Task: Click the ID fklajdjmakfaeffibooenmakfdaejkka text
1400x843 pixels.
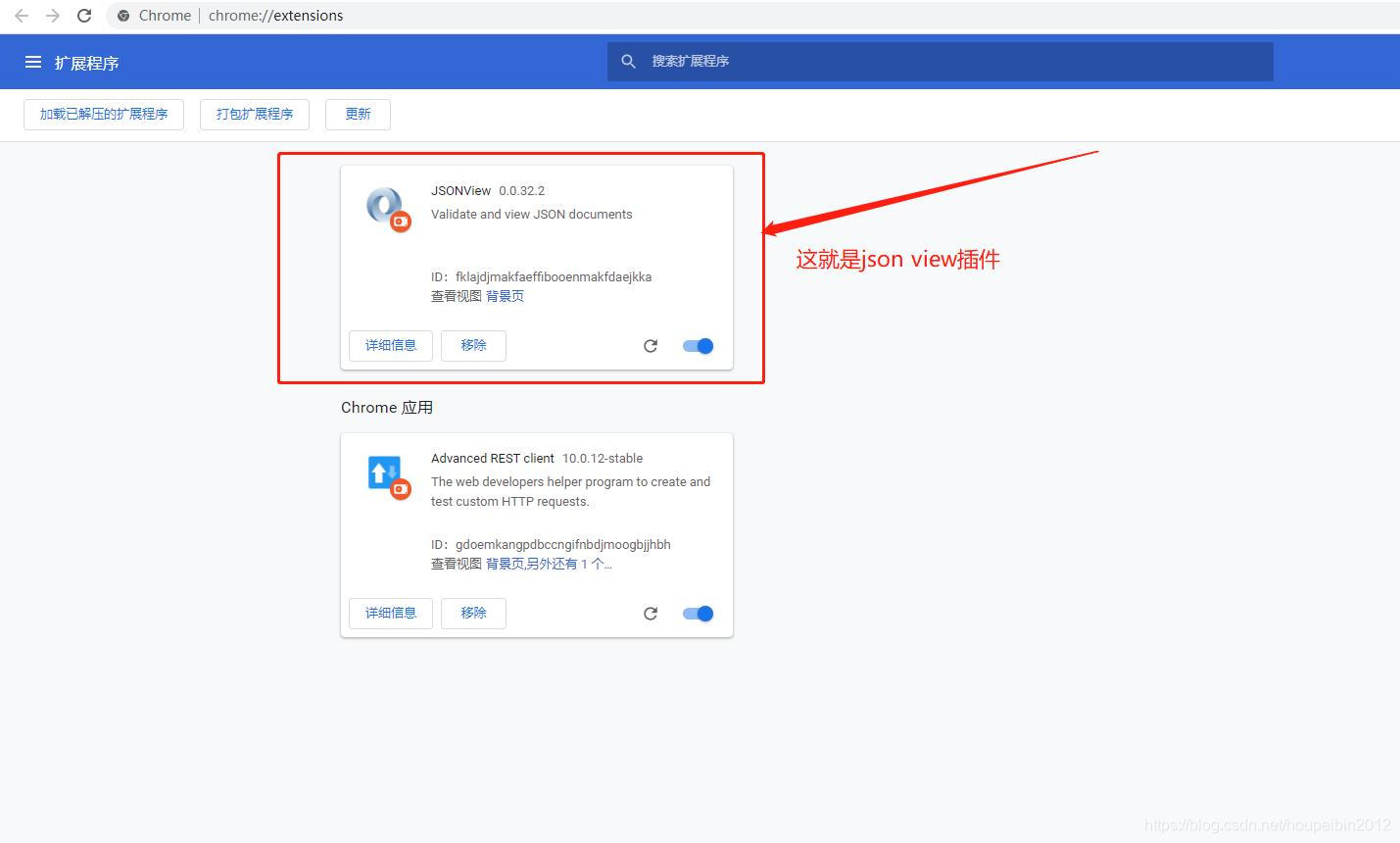Action: click(542, 276)
